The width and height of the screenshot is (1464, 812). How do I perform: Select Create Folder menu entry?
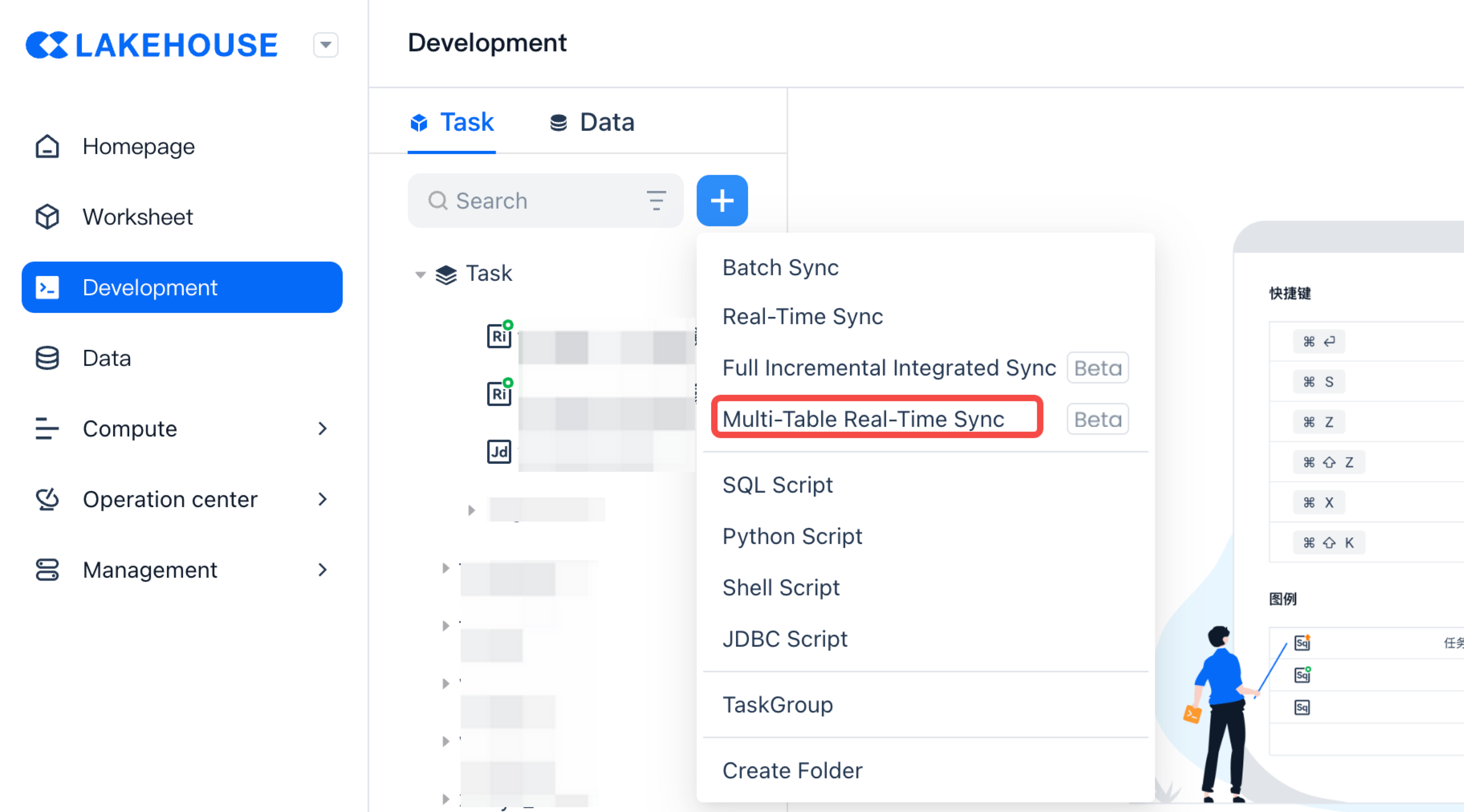coord(792,771)
